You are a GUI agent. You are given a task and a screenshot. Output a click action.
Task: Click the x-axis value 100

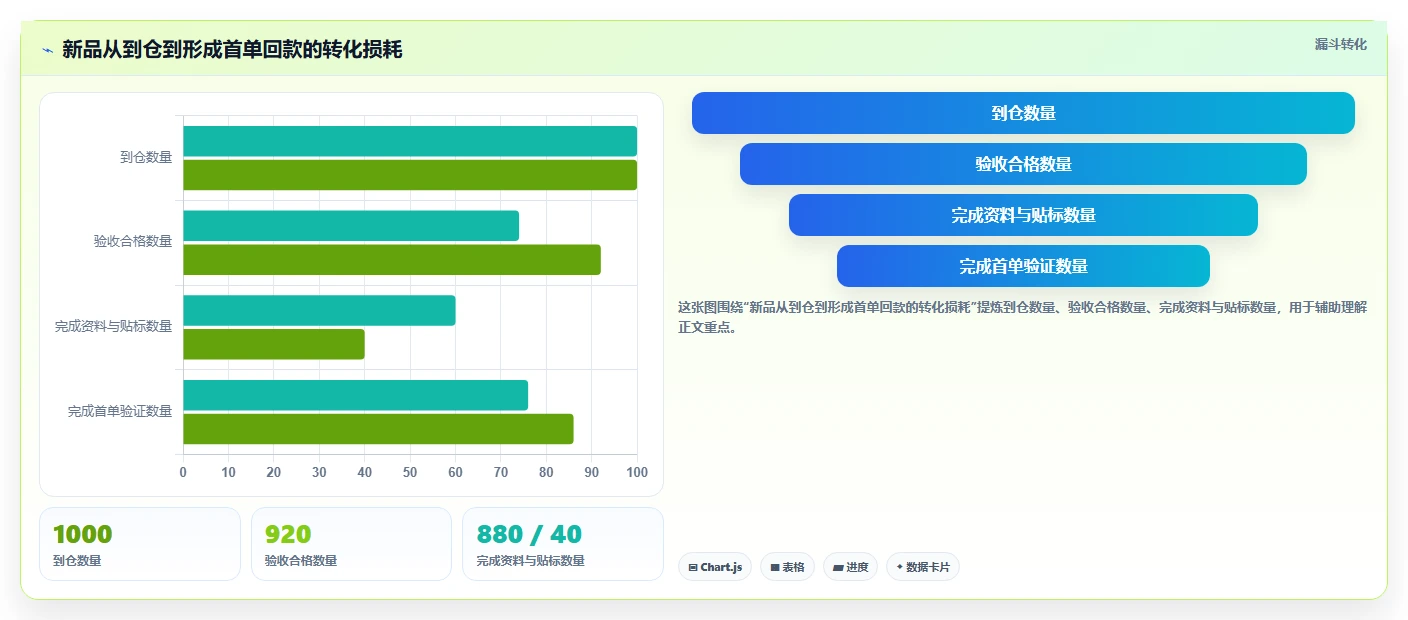637,472
